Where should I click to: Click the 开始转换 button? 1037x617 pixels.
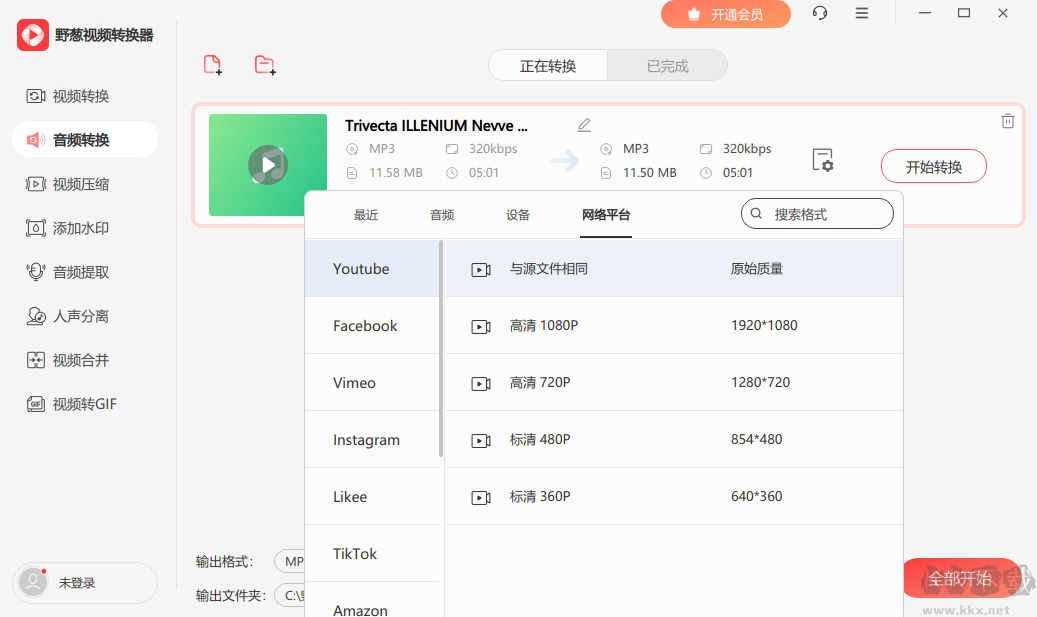coord(933,166)
